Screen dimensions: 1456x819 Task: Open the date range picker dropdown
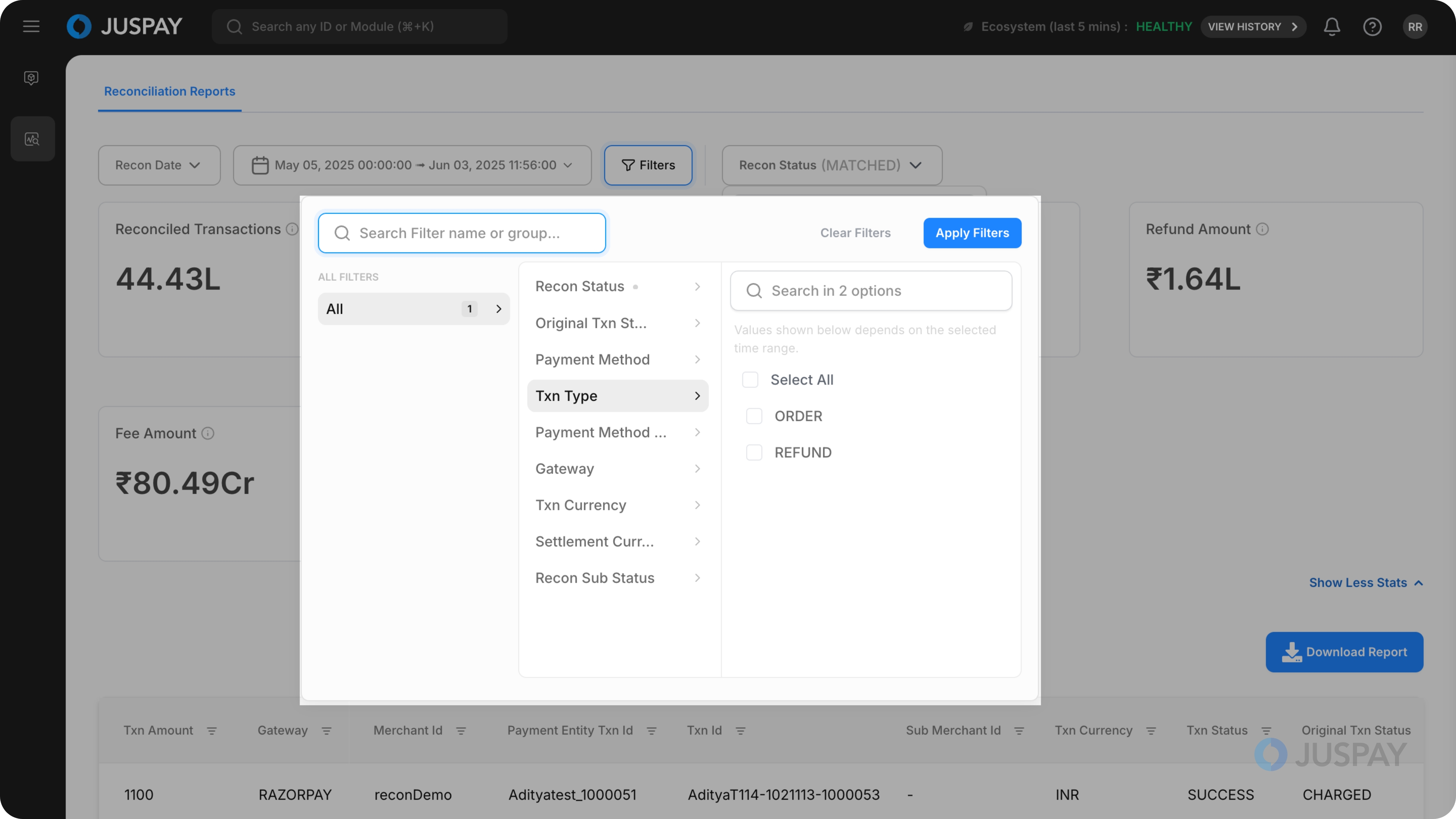pyautogui.click(x=412, y=165)
